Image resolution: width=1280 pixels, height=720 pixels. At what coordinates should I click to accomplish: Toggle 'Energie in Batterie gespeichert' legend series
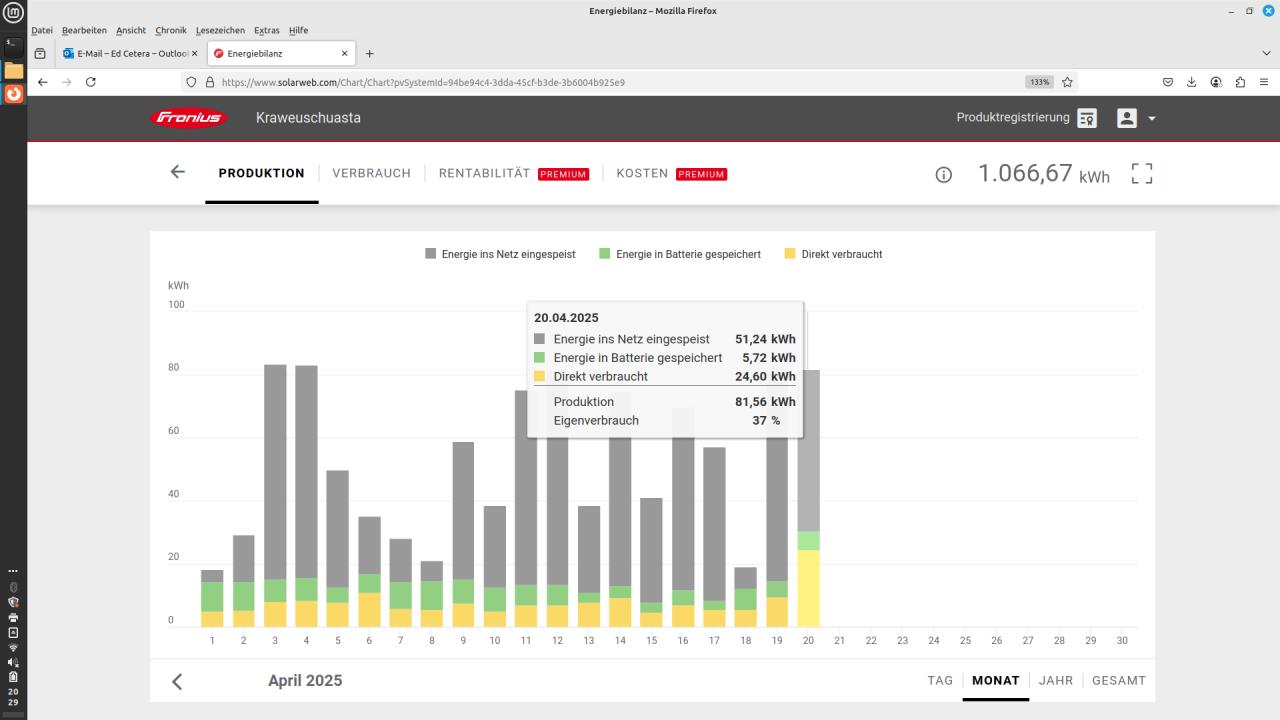tap(679, 254)
